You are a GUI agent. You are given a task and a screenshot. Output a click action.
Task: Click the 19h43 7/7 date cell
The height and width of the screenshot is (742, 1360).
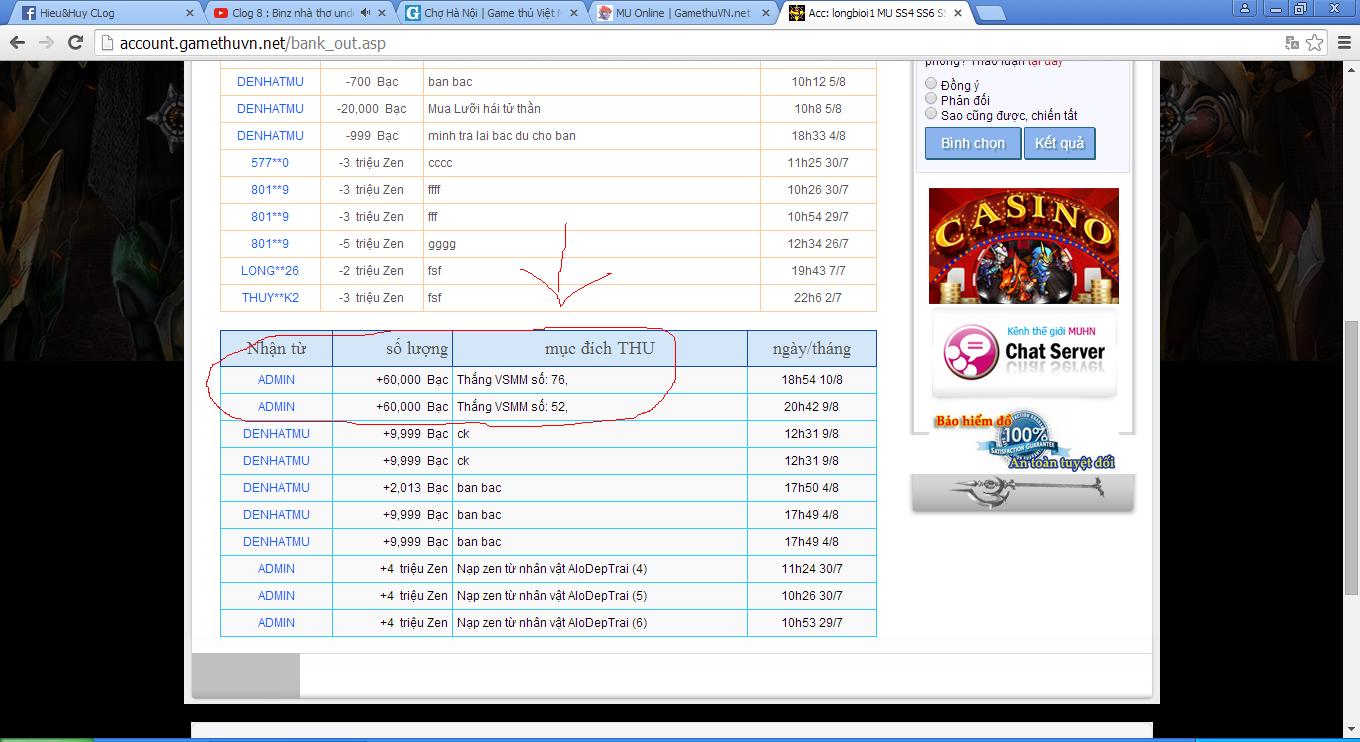click(818, 270)
